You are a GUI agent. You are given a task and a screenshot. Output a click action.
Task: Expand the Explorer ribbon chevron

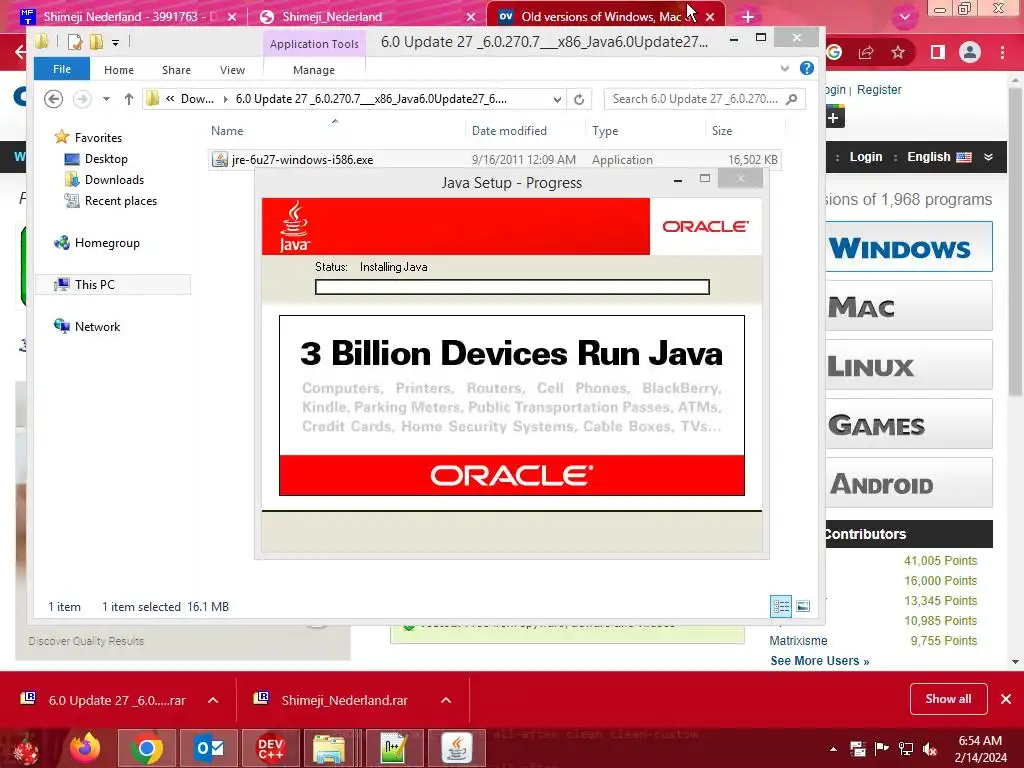(785, 68)
